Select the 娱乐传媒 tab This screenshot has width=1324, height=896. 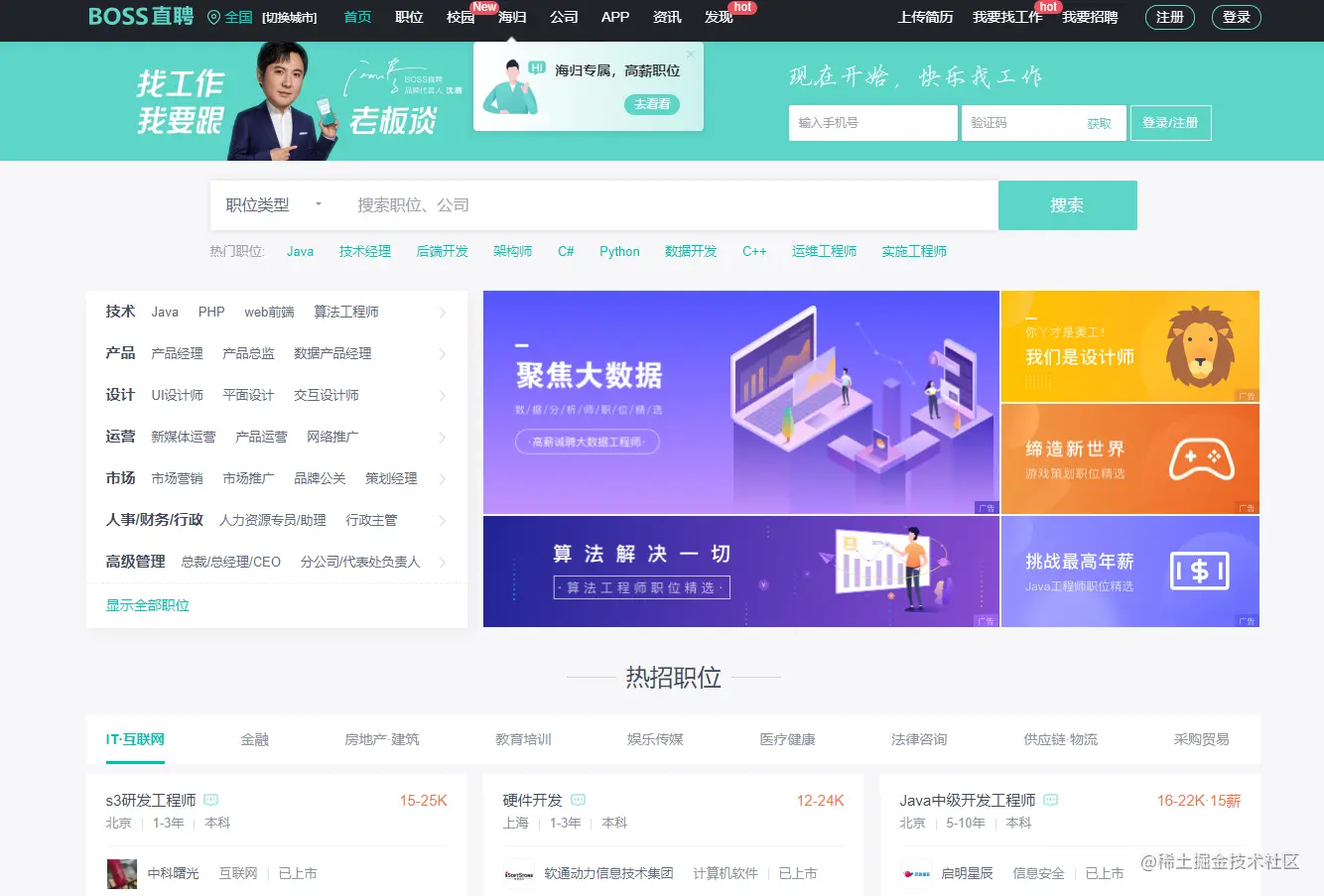click(x=655, y=739)
